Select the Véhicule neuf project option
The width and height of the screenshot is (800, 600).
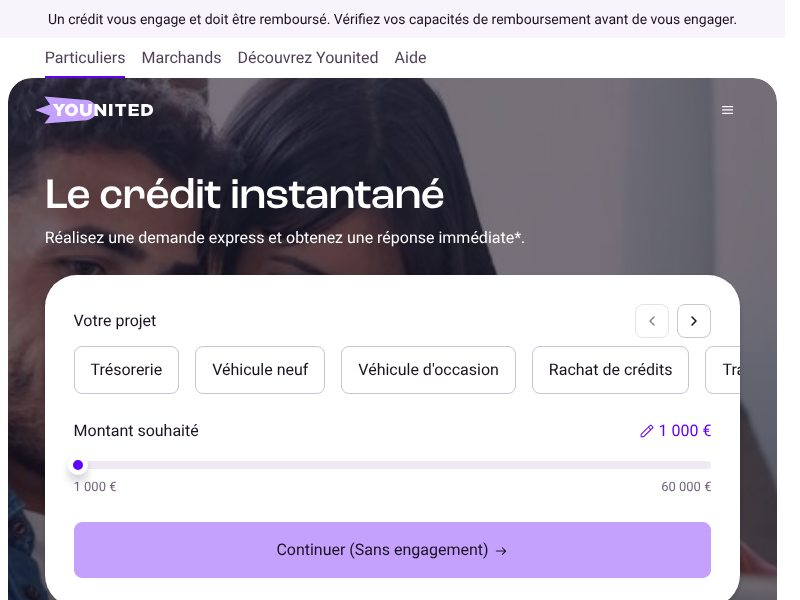(260, 370)
